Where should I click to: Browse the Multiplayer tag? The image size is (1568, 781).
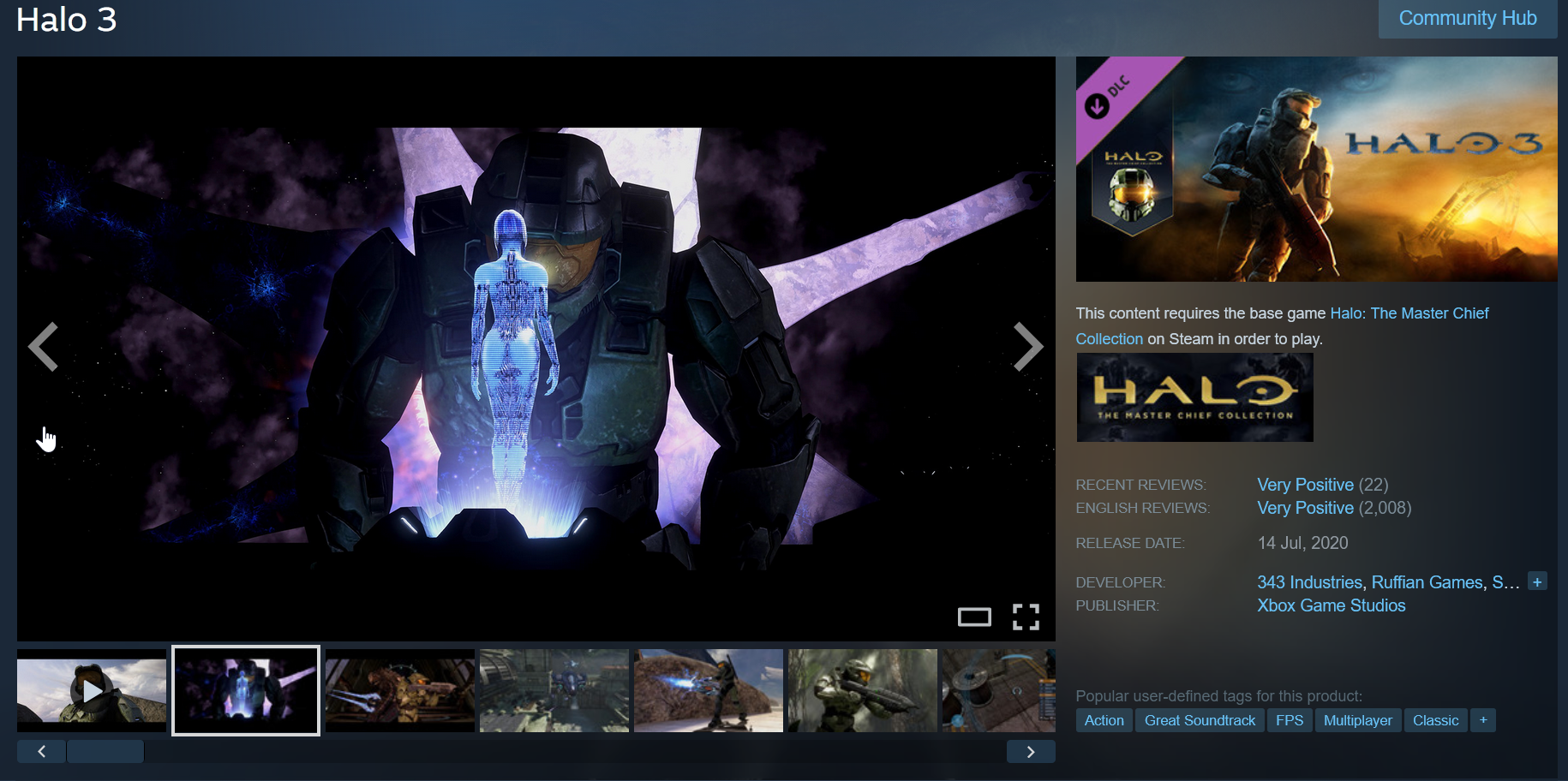click(1358, 720)
